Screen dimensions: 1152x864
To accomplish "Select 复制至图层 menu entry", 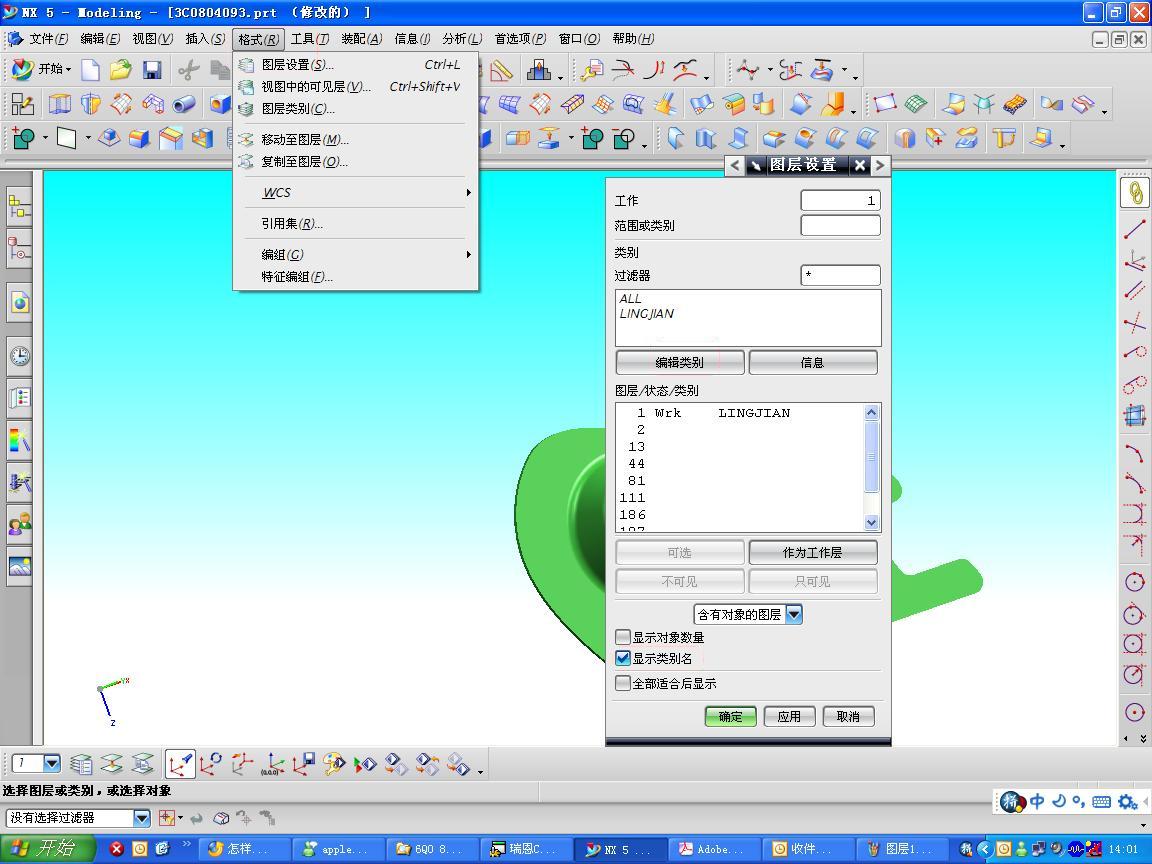I will coord(356,162).
